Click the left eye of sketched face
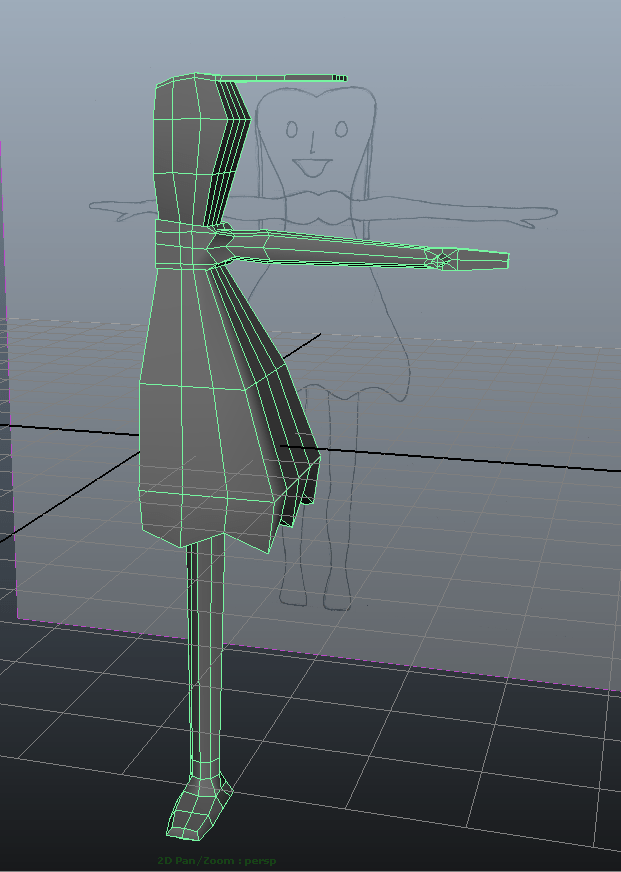Image resolution: width=621 pixels, height=872 pixels. (x=292, y=129)
